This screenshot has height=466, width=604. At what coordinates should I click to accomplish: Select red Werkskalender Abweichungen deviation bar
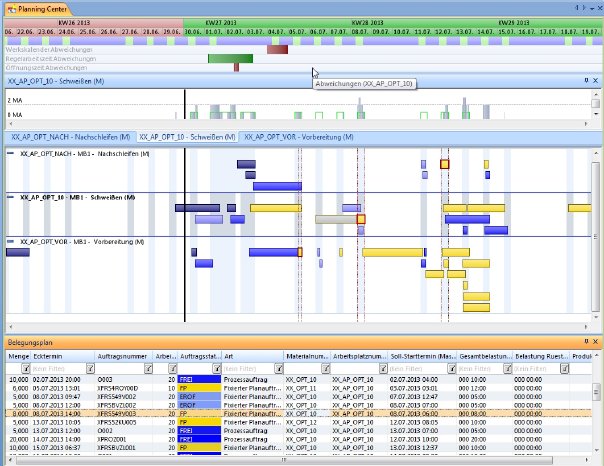click(x=277, y=50)
